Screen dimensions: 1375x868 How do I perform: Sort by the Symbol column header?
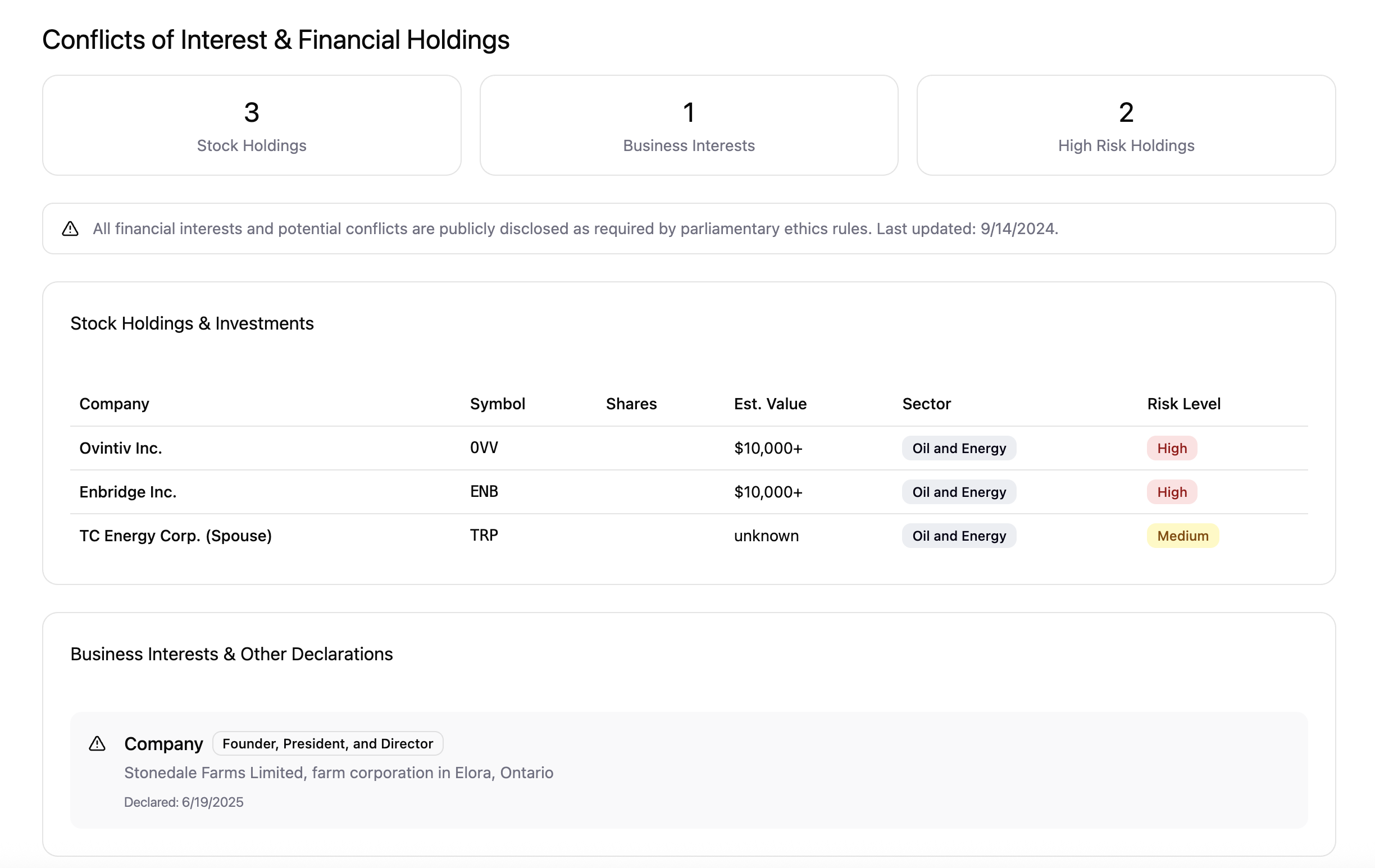pos(497,404)
